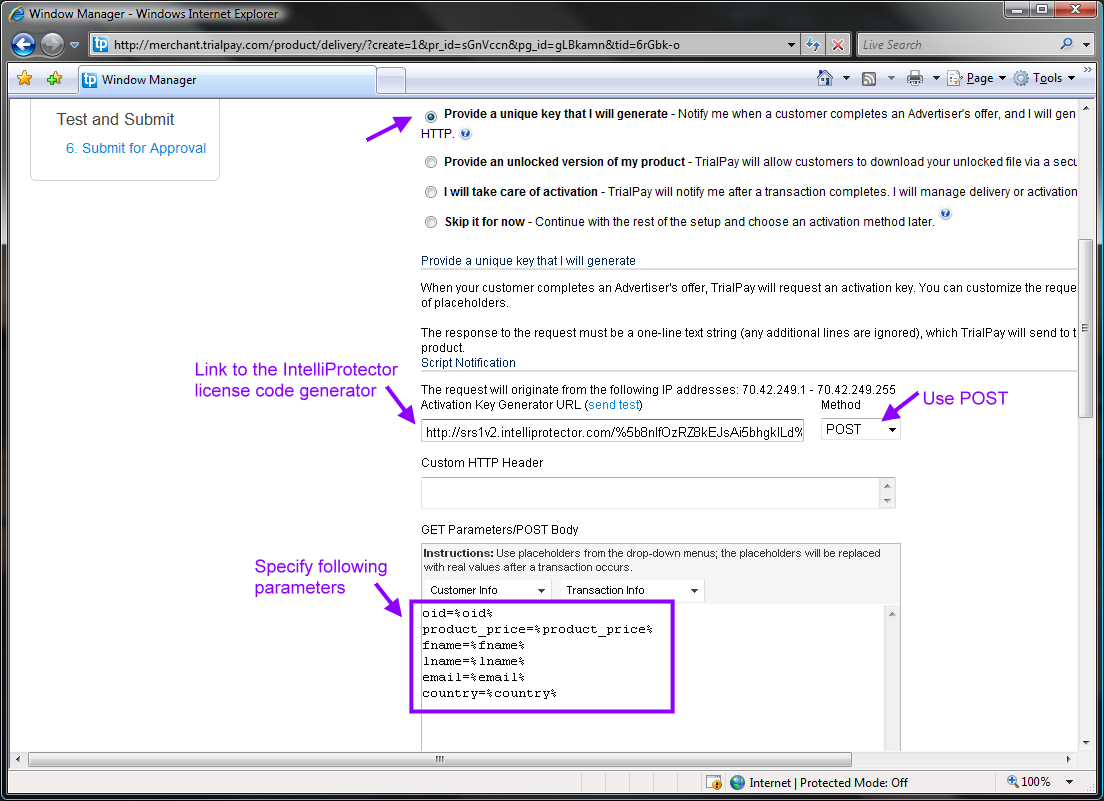Image resolution: width=1104 pixels, height=801 pixels.
Task: Select the Window Manager tab
Action: pos(227,80)
